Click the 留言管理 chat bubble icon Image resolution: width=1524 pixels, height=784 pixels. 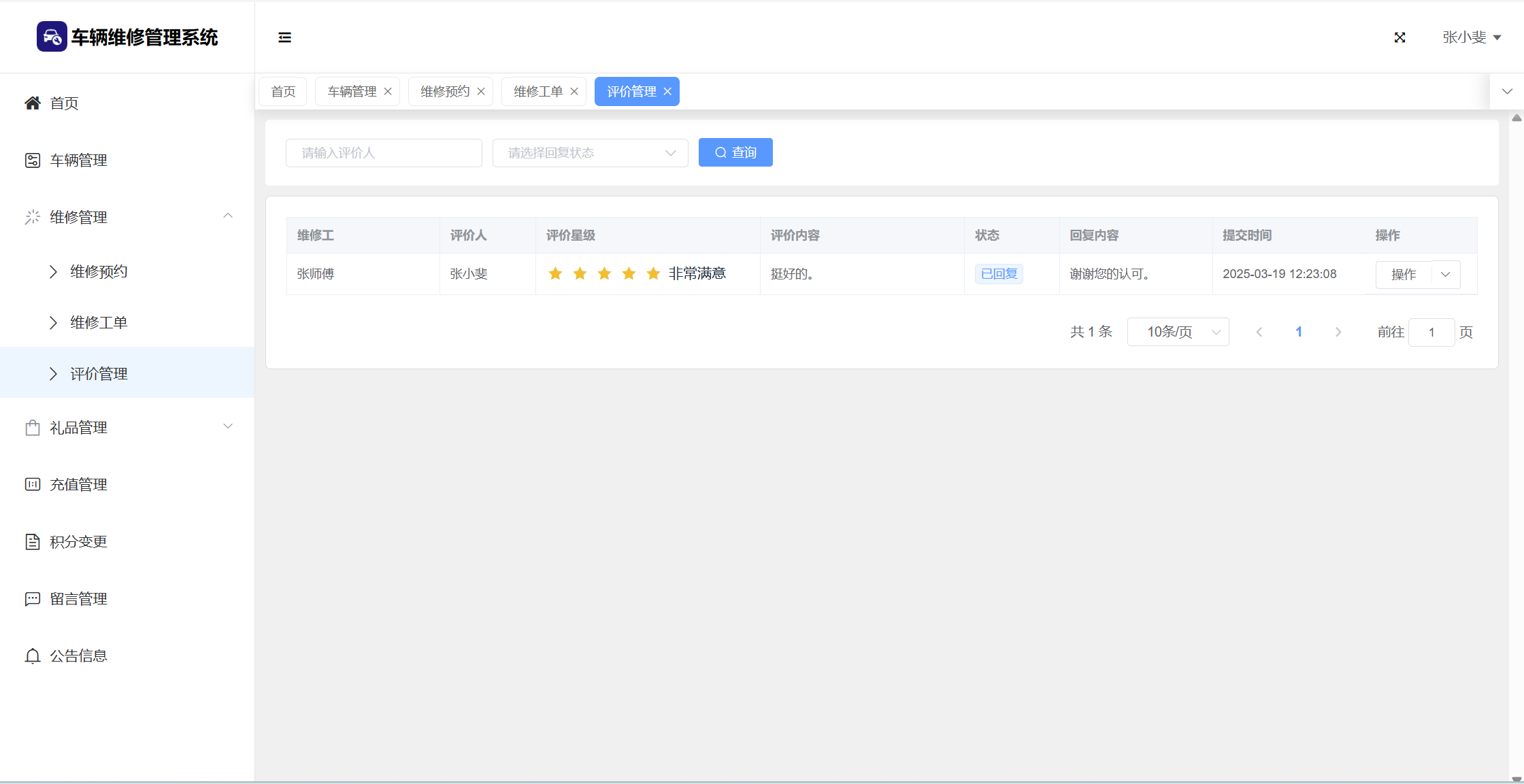click(32, 599)
